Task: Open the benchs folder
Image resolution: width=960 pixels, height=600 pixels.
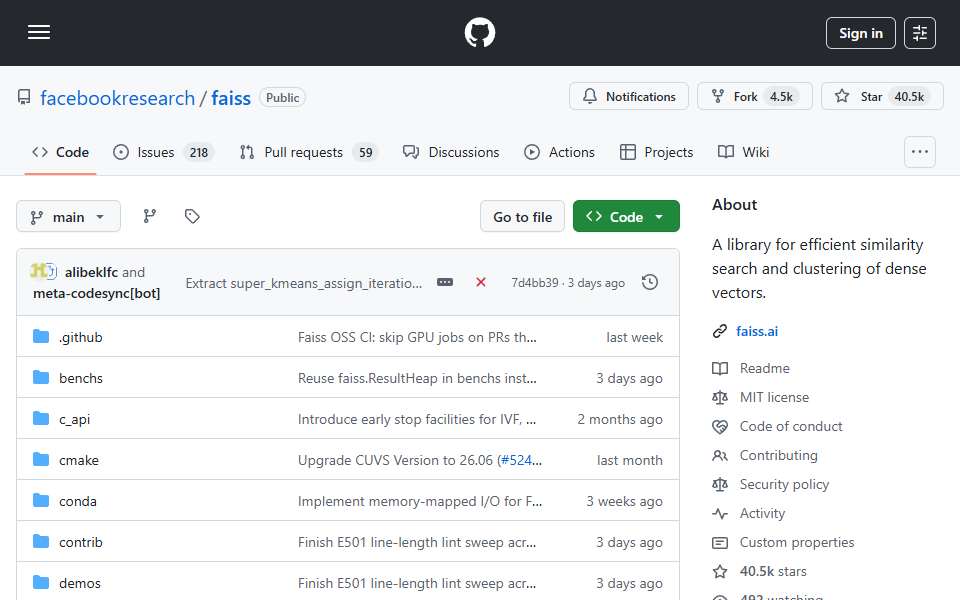Action: [x=81, y=378]
